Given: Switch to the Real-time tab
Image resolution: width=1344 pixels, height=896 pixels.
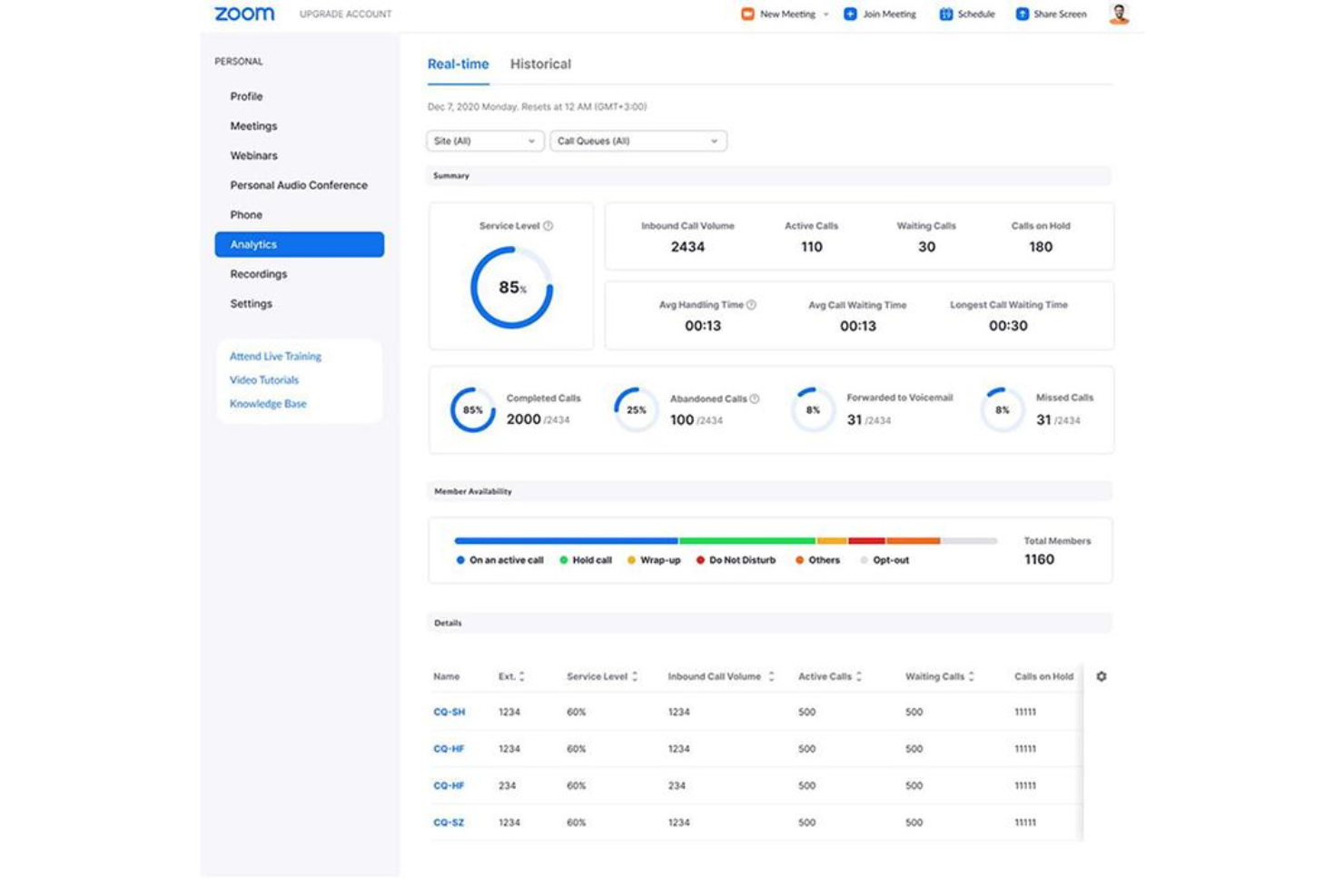Looking at the screenshot, I should click(x=458, y=64).
